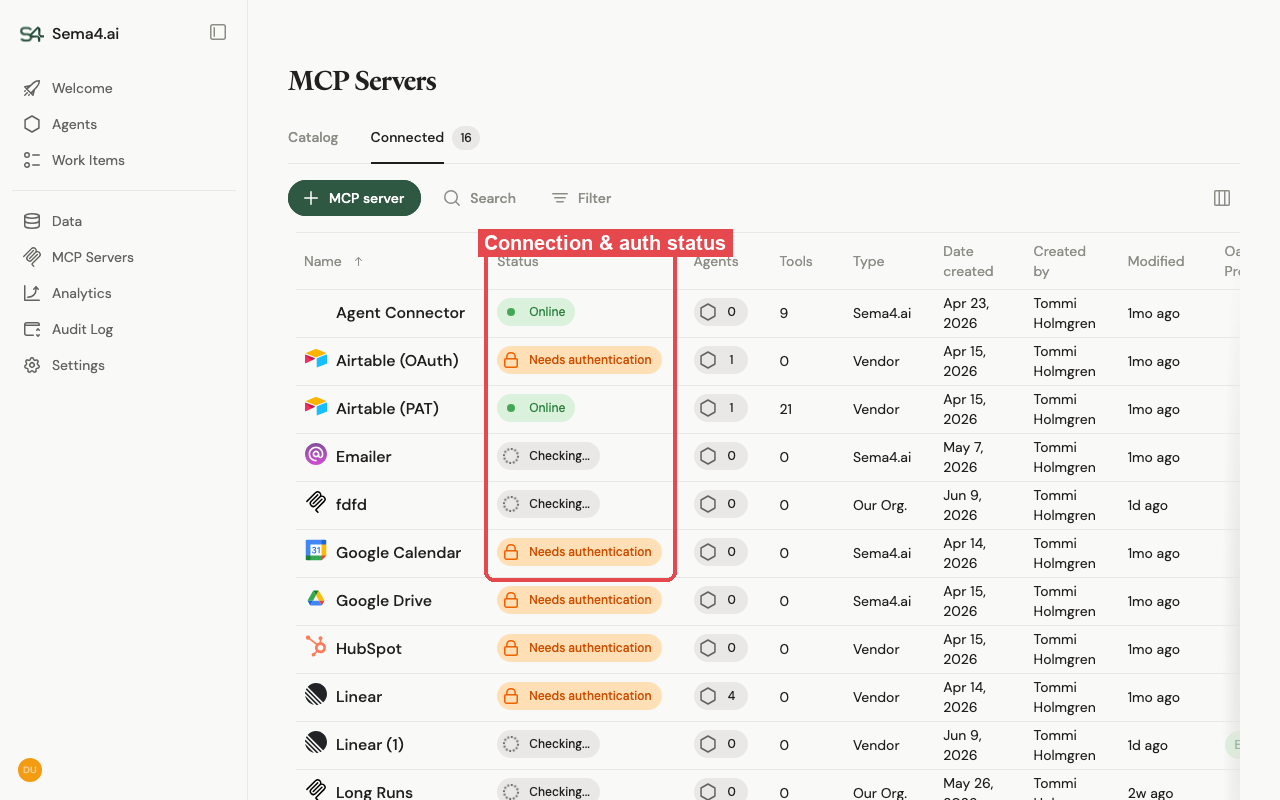
Task: Click the fdfd server icon
Action: point(316,503)
